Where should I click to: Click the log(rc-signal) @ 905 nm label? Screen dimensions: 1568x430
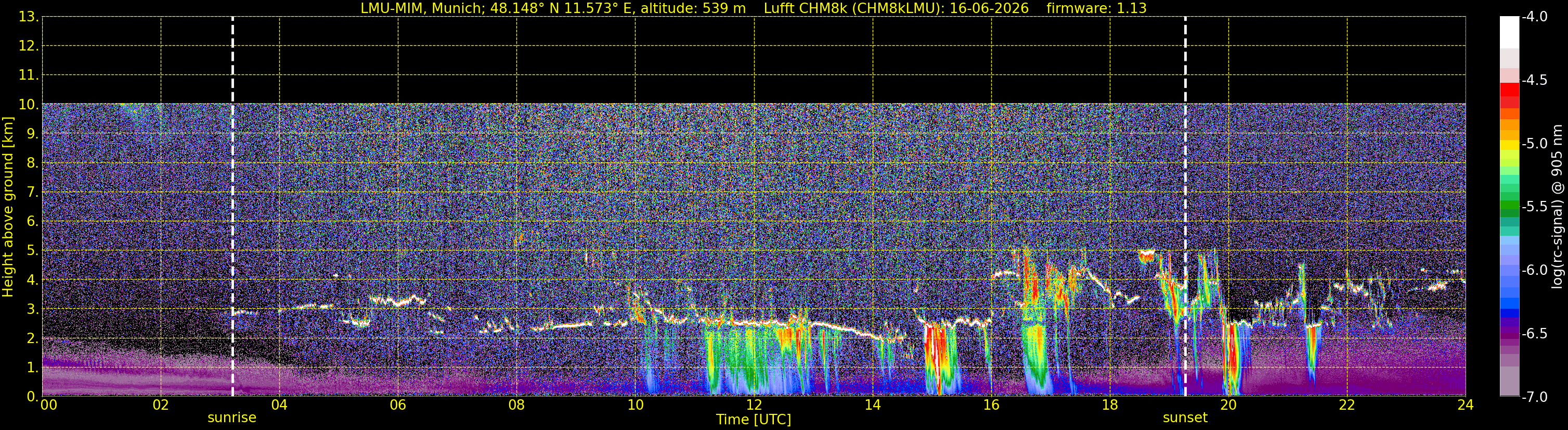[x=1558, y=207]
